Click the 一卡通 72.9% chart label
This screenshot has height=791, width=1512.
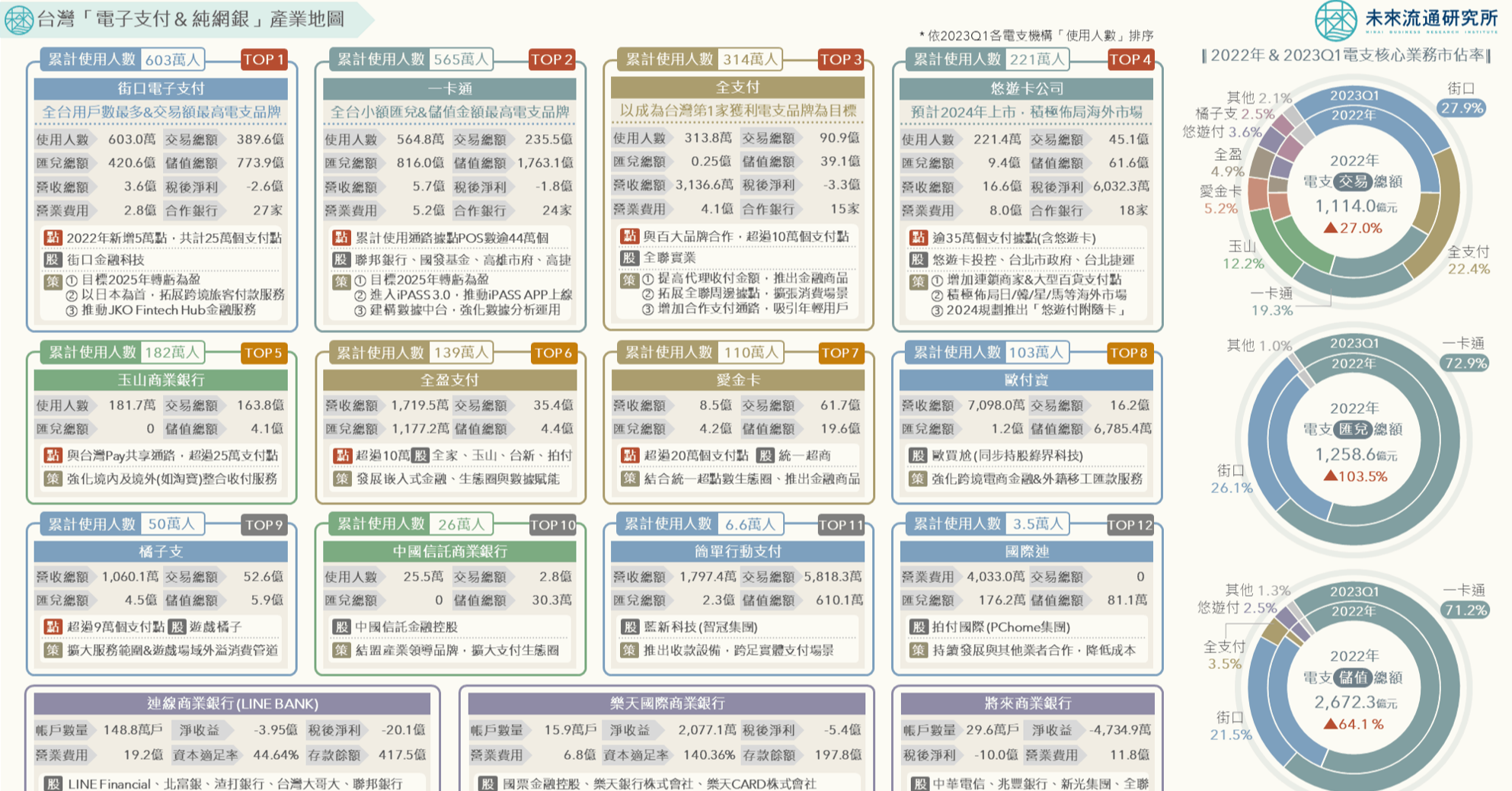pos(1463,354)
